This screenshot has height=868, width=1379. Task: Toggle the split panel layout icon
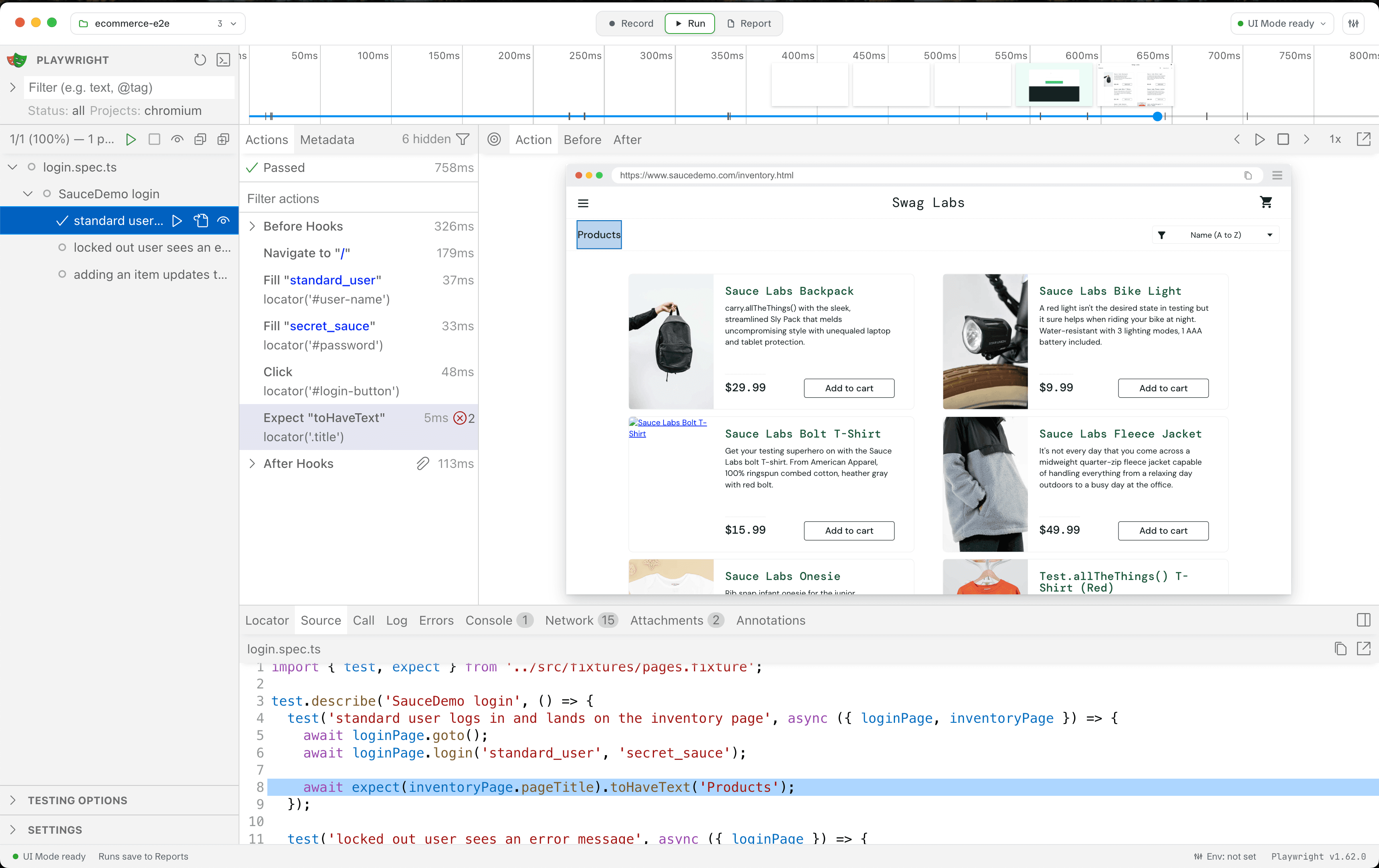[x=1363, y=619]
